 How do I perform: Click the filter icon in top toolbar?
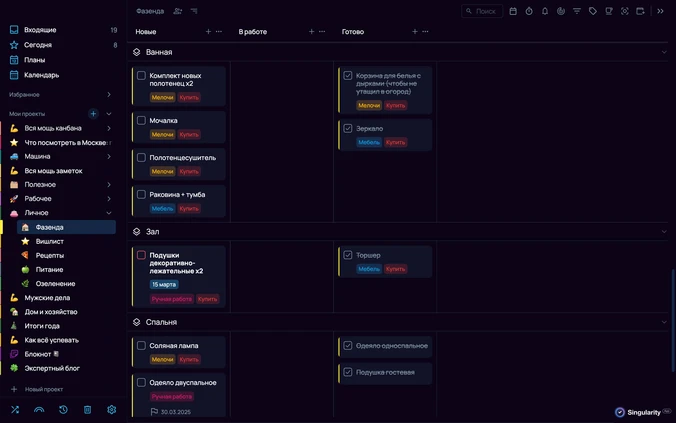pos(577,11)
